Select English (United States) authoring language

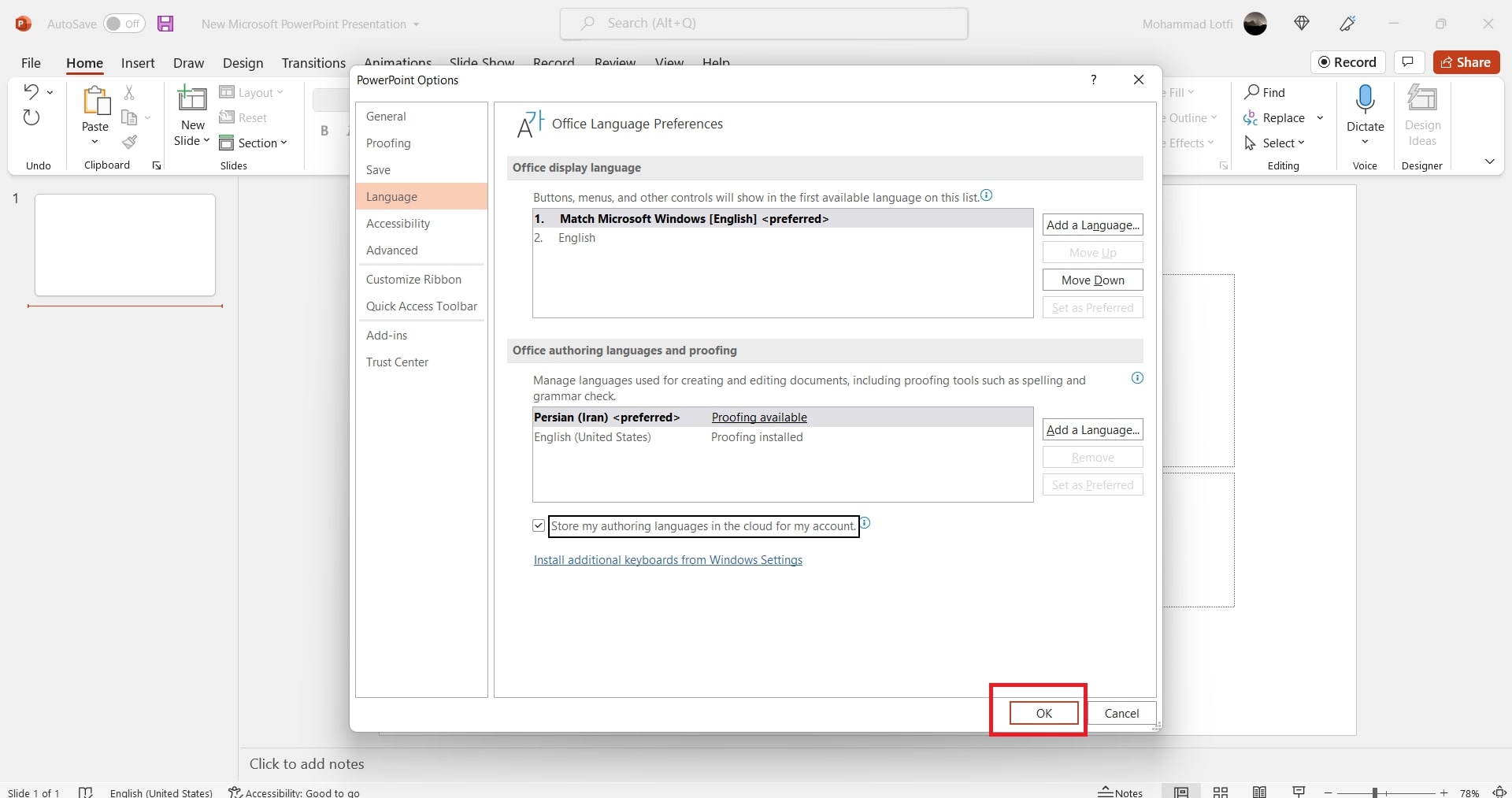[783, 437]
